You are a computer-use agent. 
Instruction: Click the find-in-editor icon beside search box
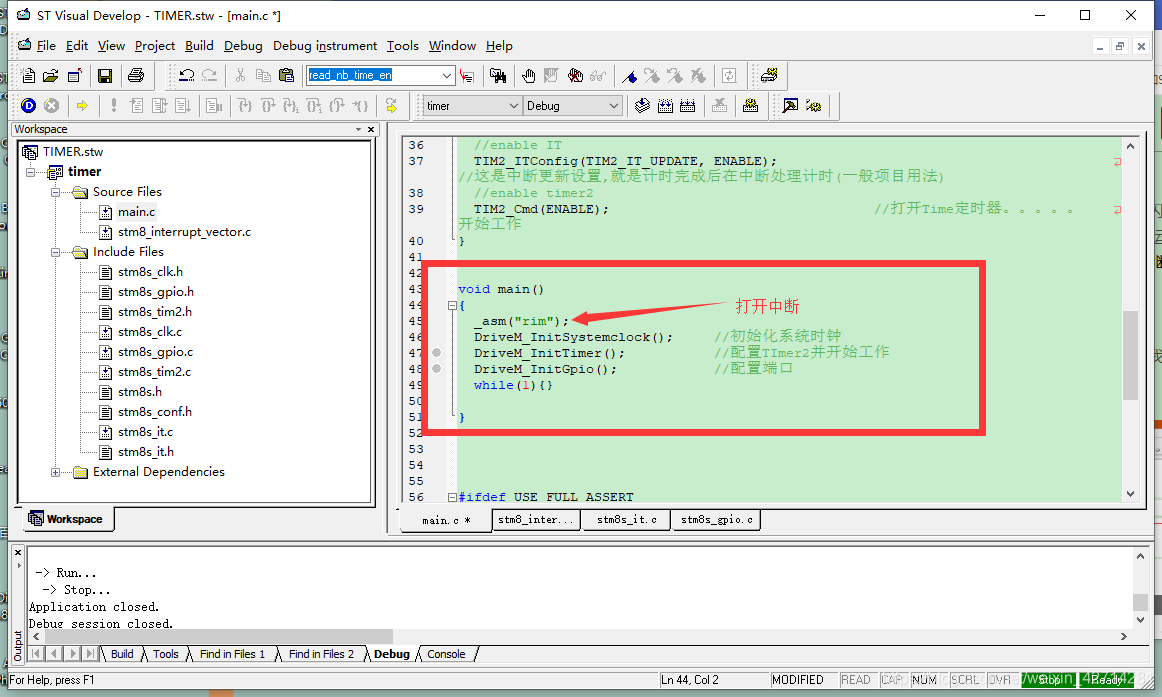click(x=467, y=76)
